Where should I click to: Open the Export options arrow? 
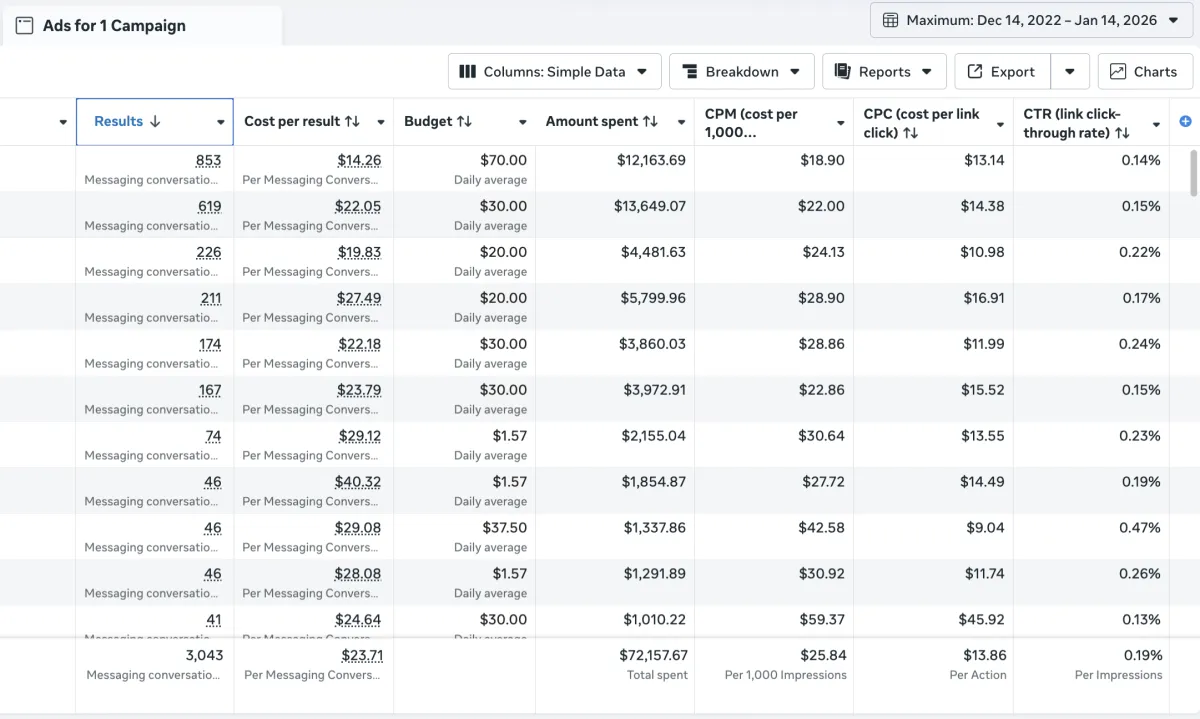coord(1070,72)
